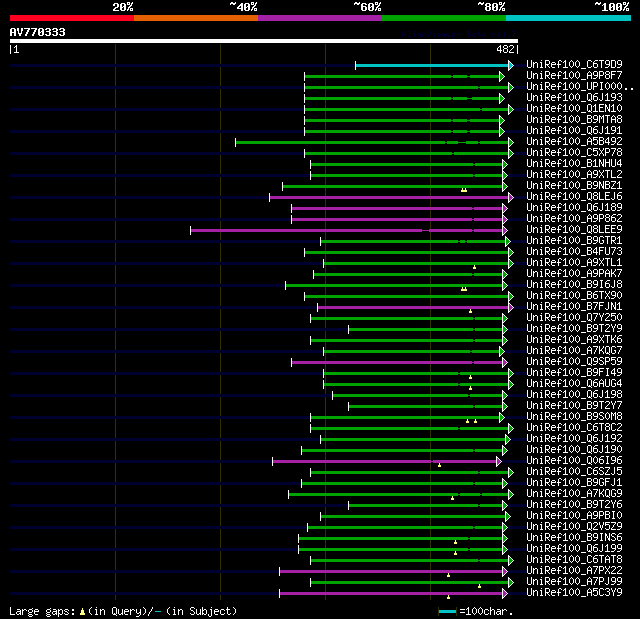
Task: Click the purple alignment bar for Q8LEE9
Action: coord(347,231)
